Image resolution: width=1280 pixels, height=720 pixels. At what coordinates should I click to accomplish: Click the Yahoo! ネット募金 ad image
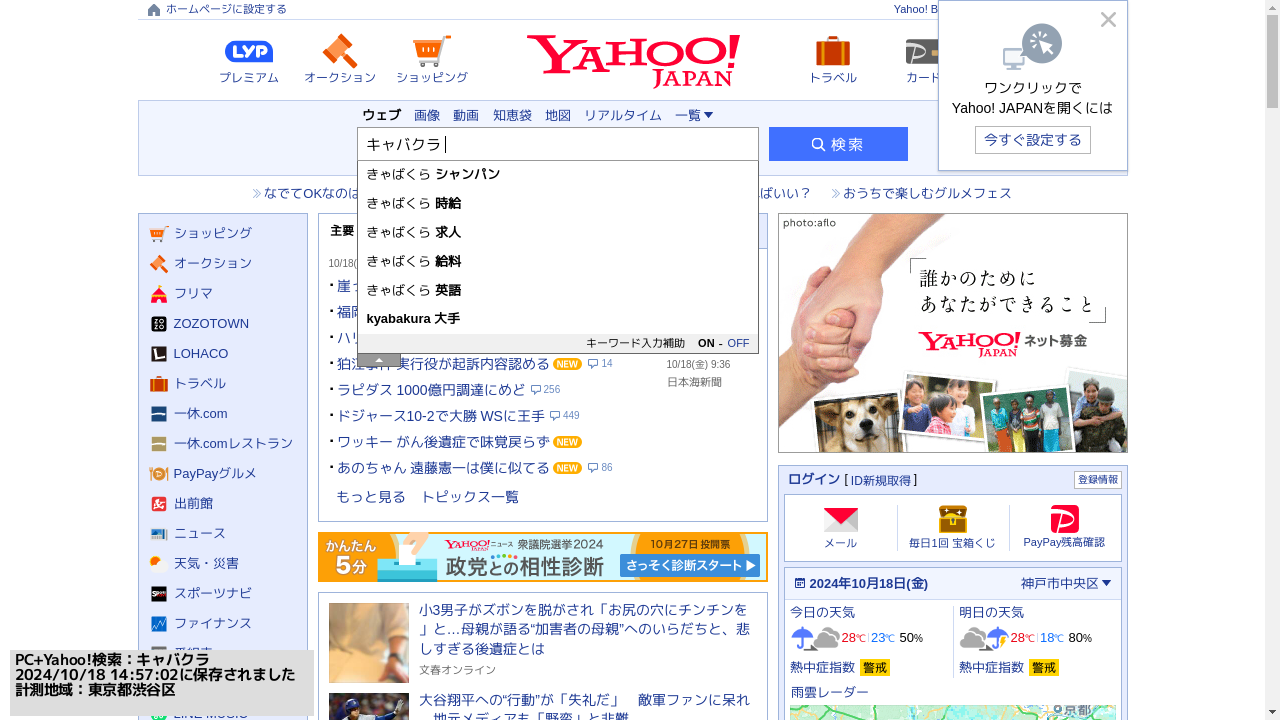click(953, 333)
